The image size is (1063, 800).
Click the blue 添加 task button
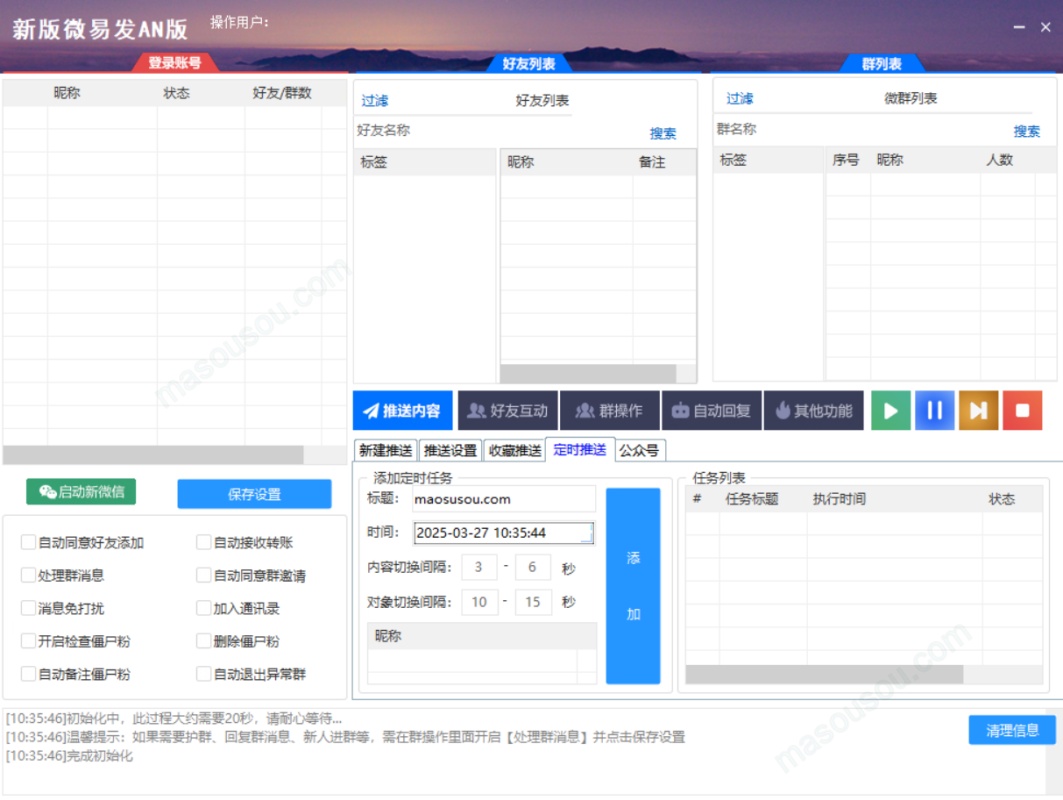(633, 586)
